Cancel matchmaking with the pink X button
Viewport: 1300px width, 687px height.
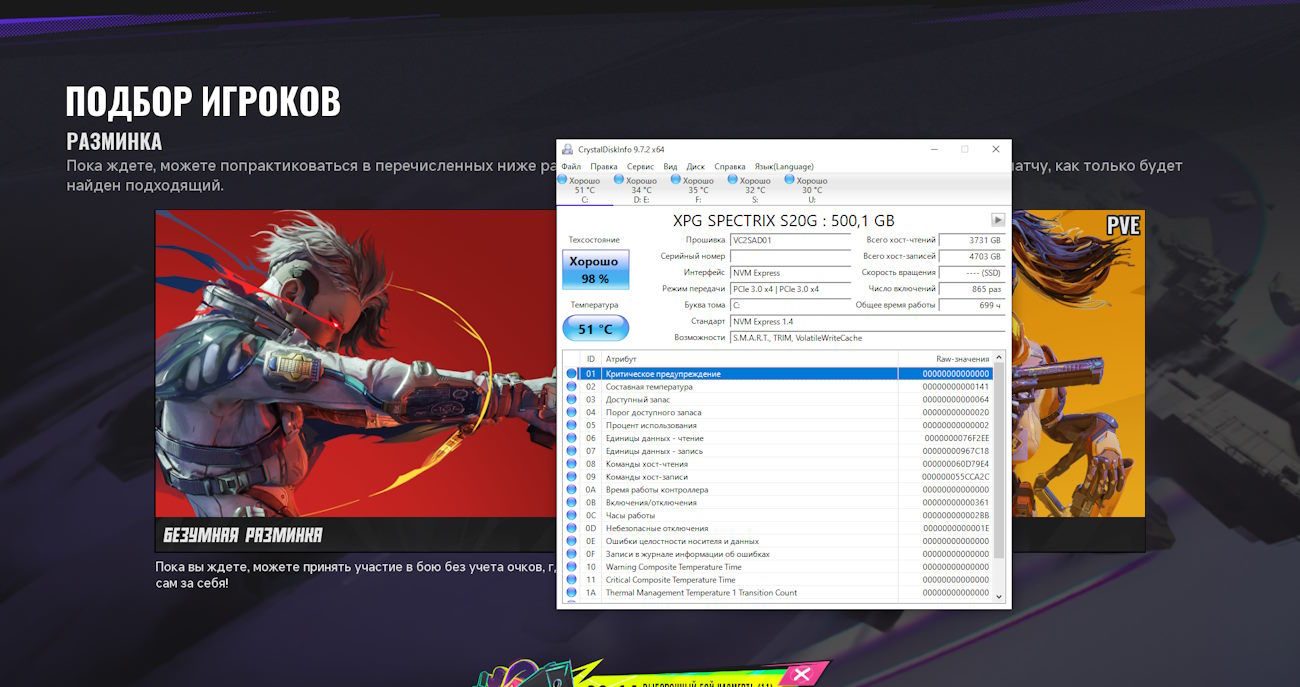801,675
